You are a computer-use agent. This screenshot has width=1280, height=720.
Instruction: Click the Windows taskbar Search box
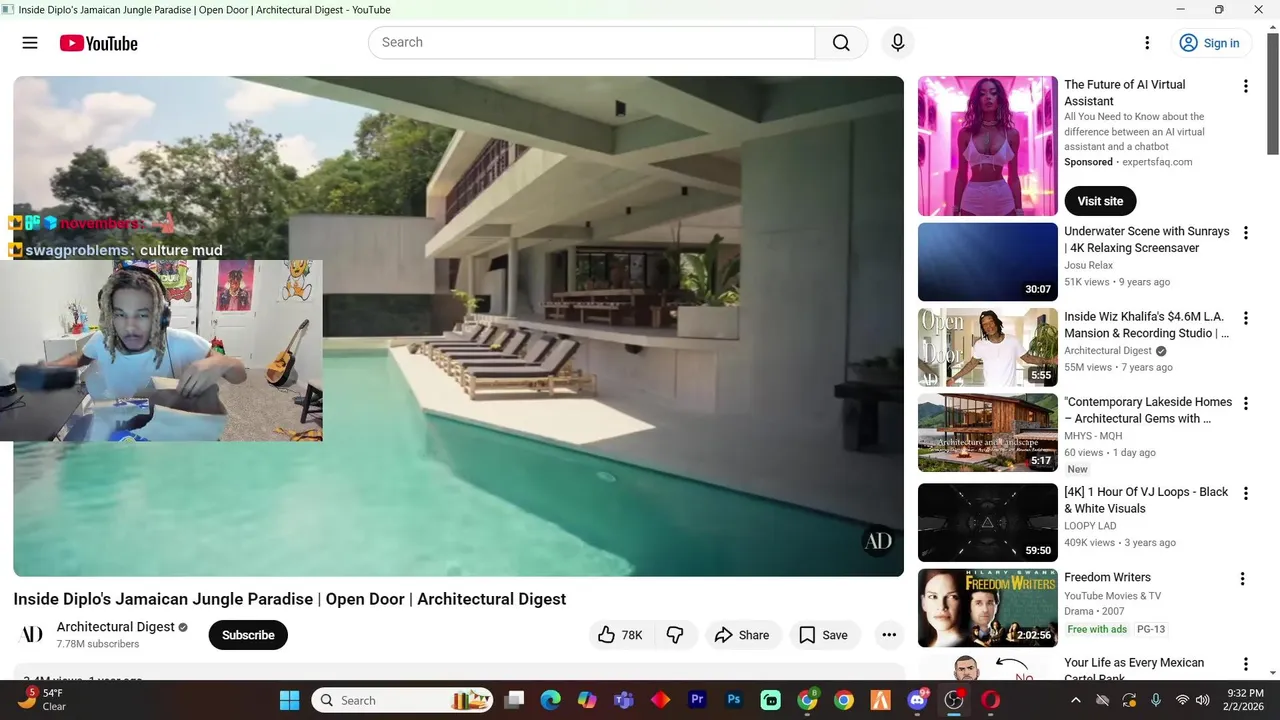coord(404,700)
